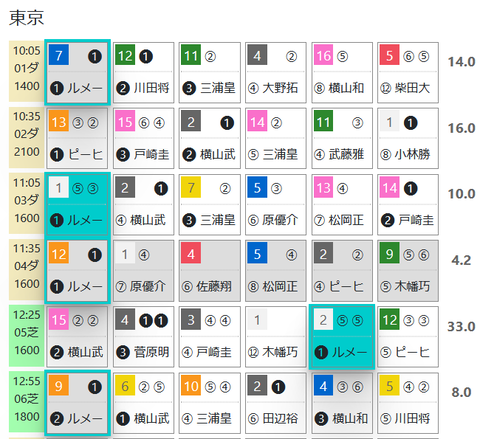Screen dimensions: 480x439
Task: Select horse 2 ピーヒ card in race 04
Action: point(342,271)
